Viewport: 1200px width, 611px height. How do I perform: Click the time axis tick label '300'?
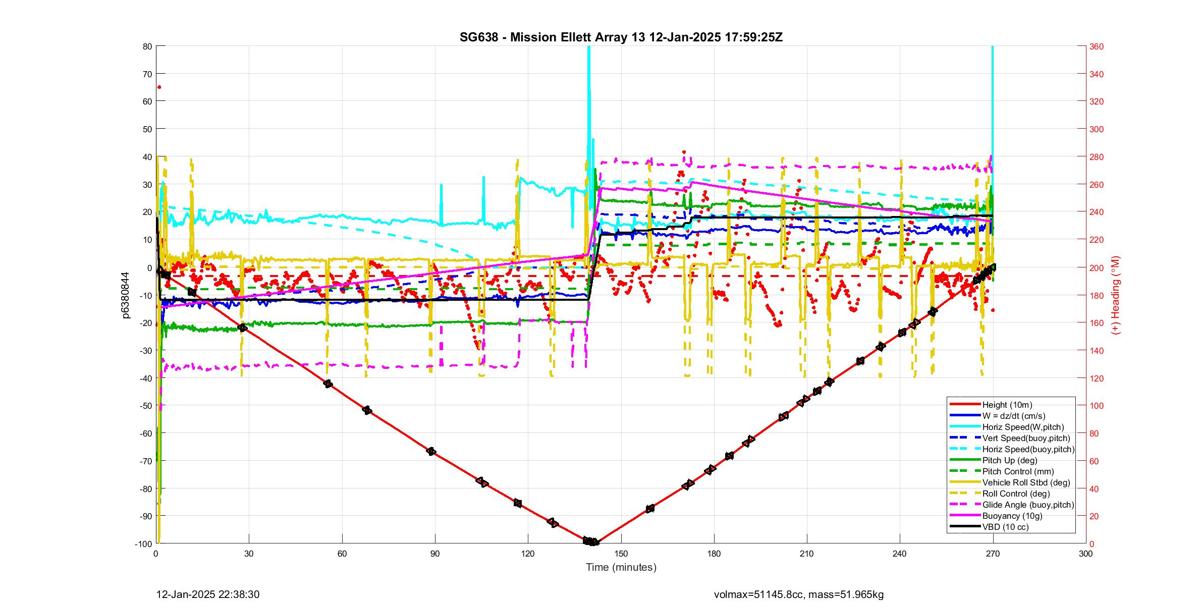click(x=1086, y=553)
